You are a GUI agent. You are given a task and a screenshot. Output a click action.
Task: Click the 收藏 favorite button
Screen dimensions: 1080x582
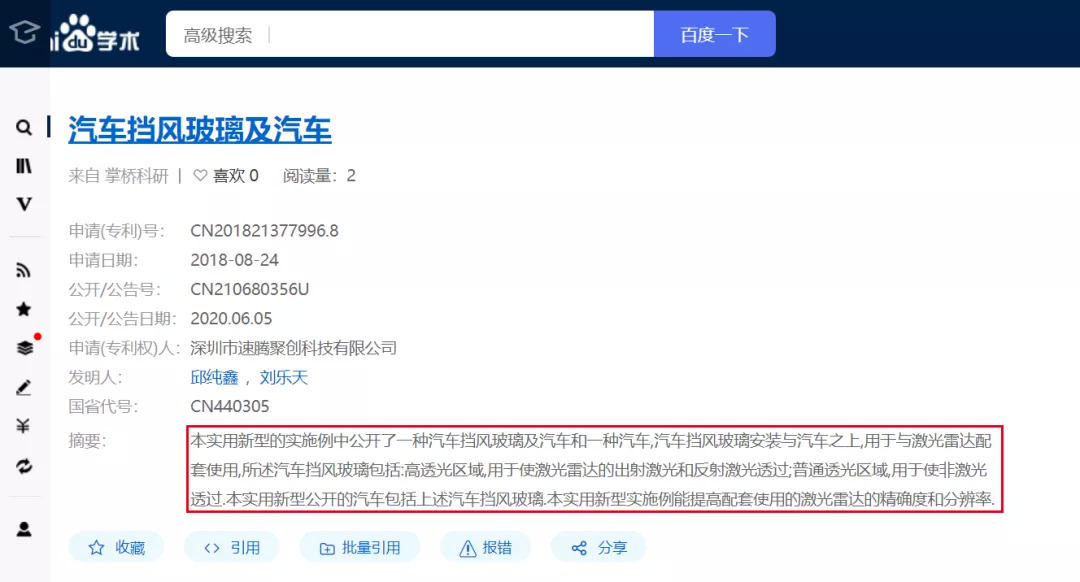pos(116,548)
